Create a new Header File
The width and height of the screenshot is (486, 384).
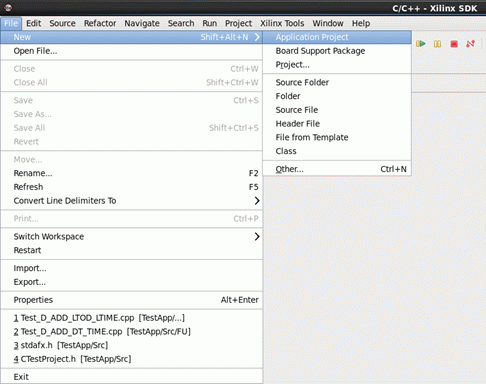[337, 123]
